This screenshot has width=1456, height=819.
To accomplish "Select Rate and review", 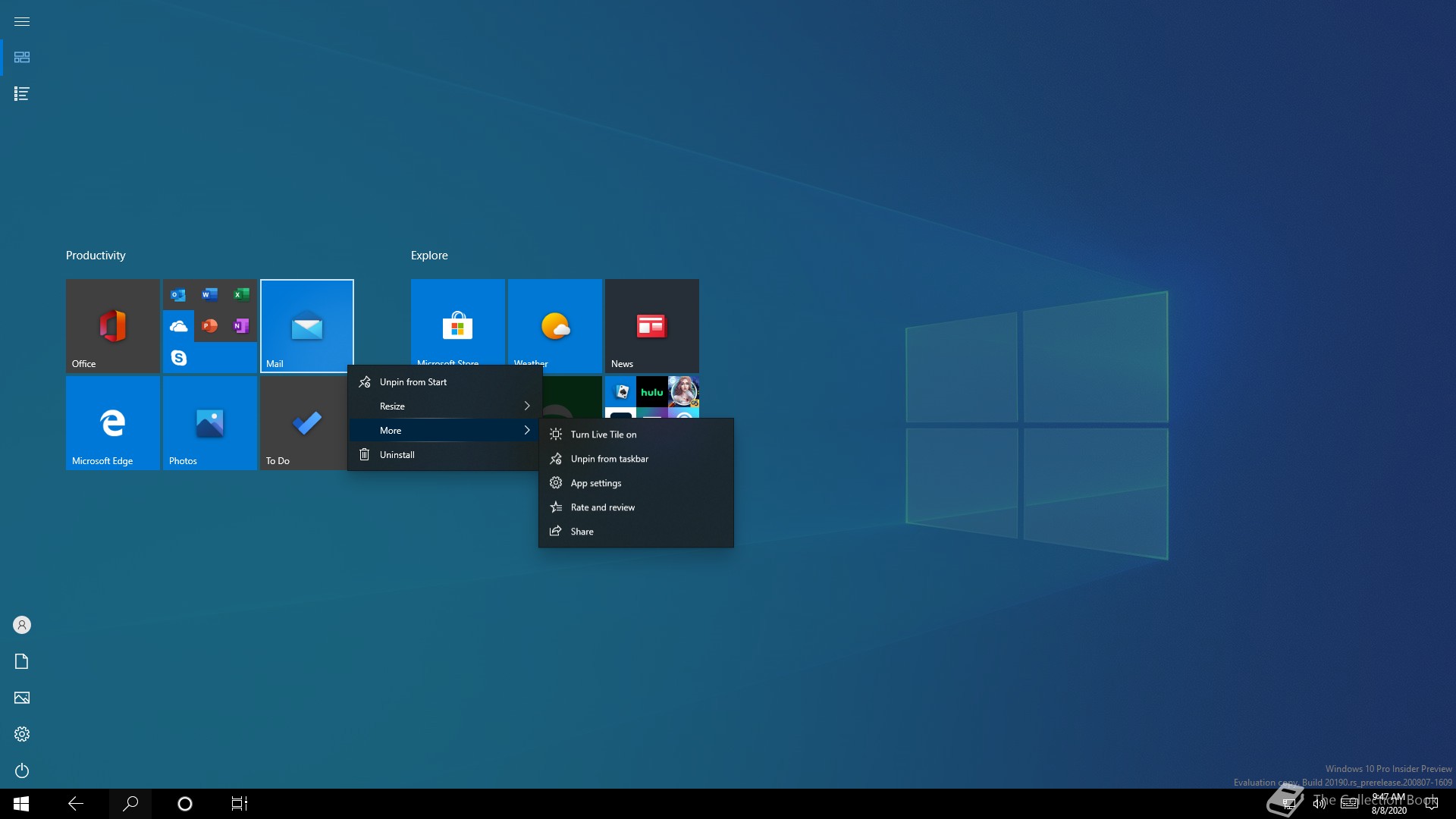I will coord(636,507).
